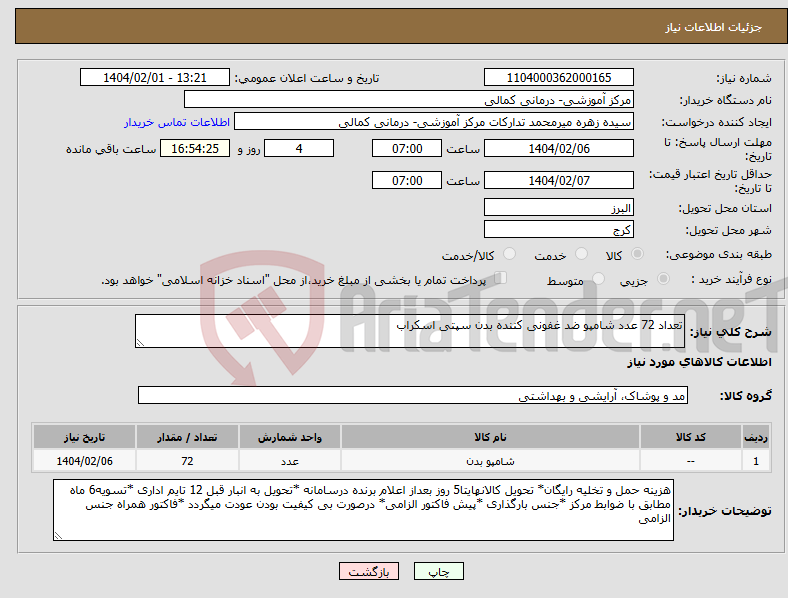Select the کالا/خدمت radio button
The height and width of the screenshot is (598, 788).
point(510,254)
